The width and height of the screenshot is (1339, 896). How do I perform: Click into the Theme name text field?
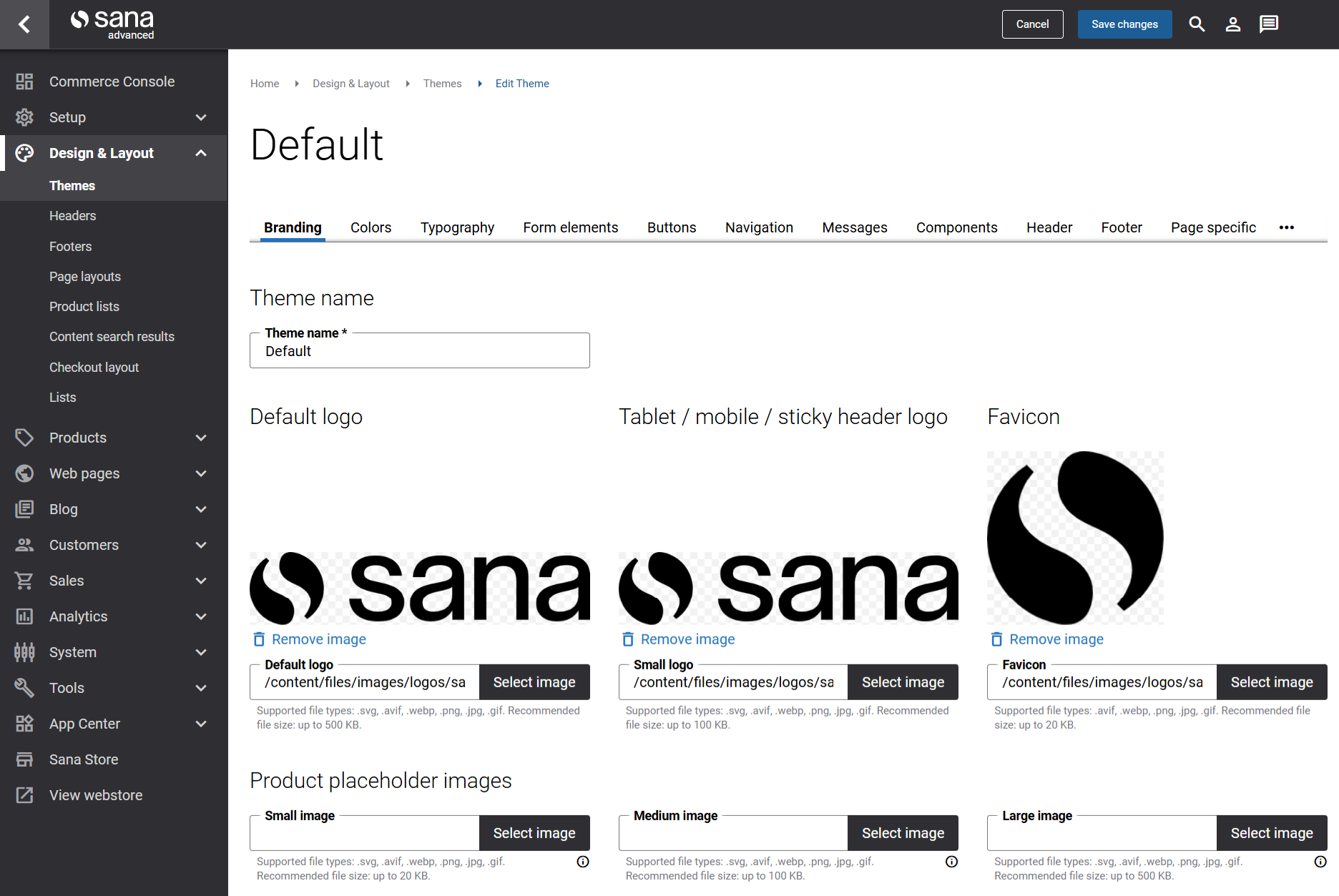pyautogui.click(x=419, y=351)
